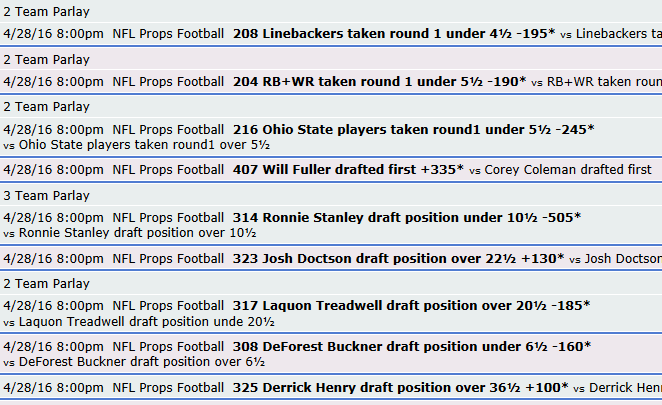Click the RB+WR taken round 1 under 5½ bet

(379, 81)
